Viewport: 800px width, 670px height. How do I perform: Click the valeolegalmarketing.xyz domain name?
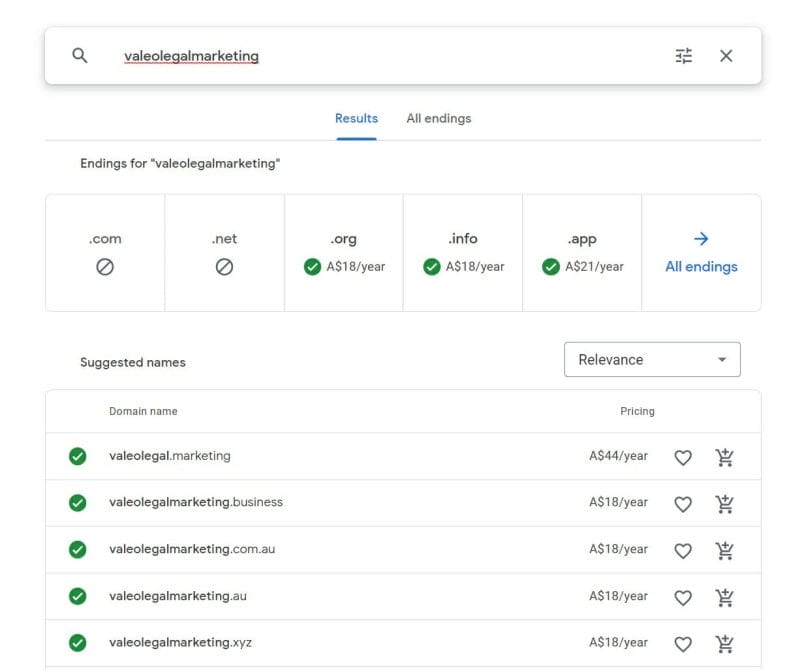181,642
